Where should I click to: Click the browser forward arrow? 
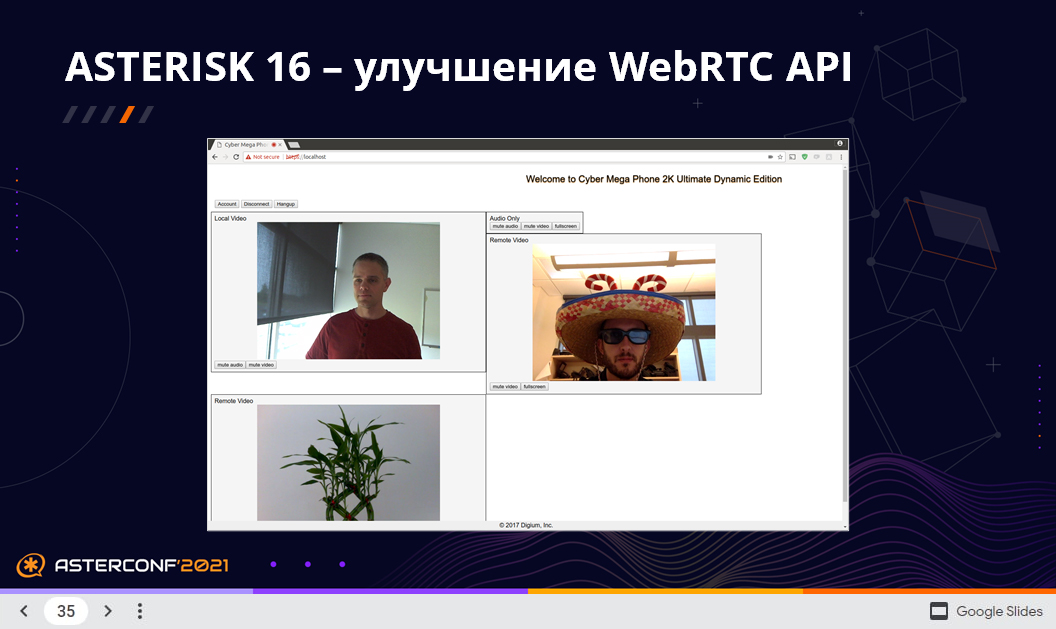tap(224, 157)
